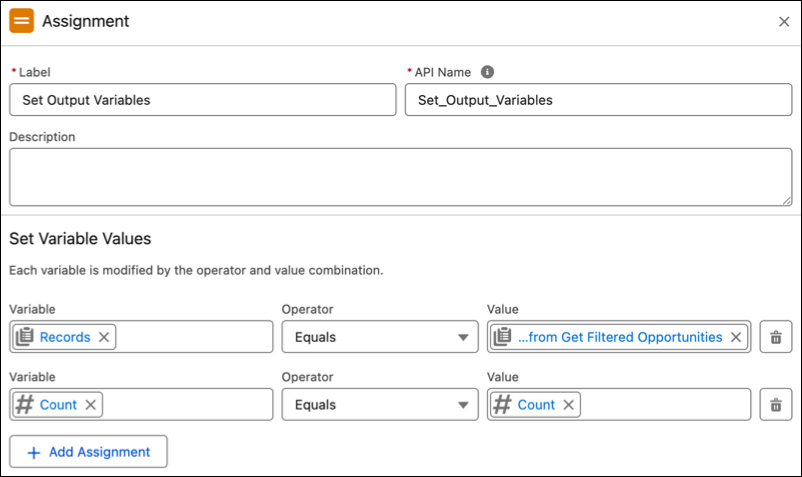Image resolution: width=802 pixels, height=477 pixels.
Task: Click the collection icon in Get Filtered Opportunities value
Action: pos(502,336)
